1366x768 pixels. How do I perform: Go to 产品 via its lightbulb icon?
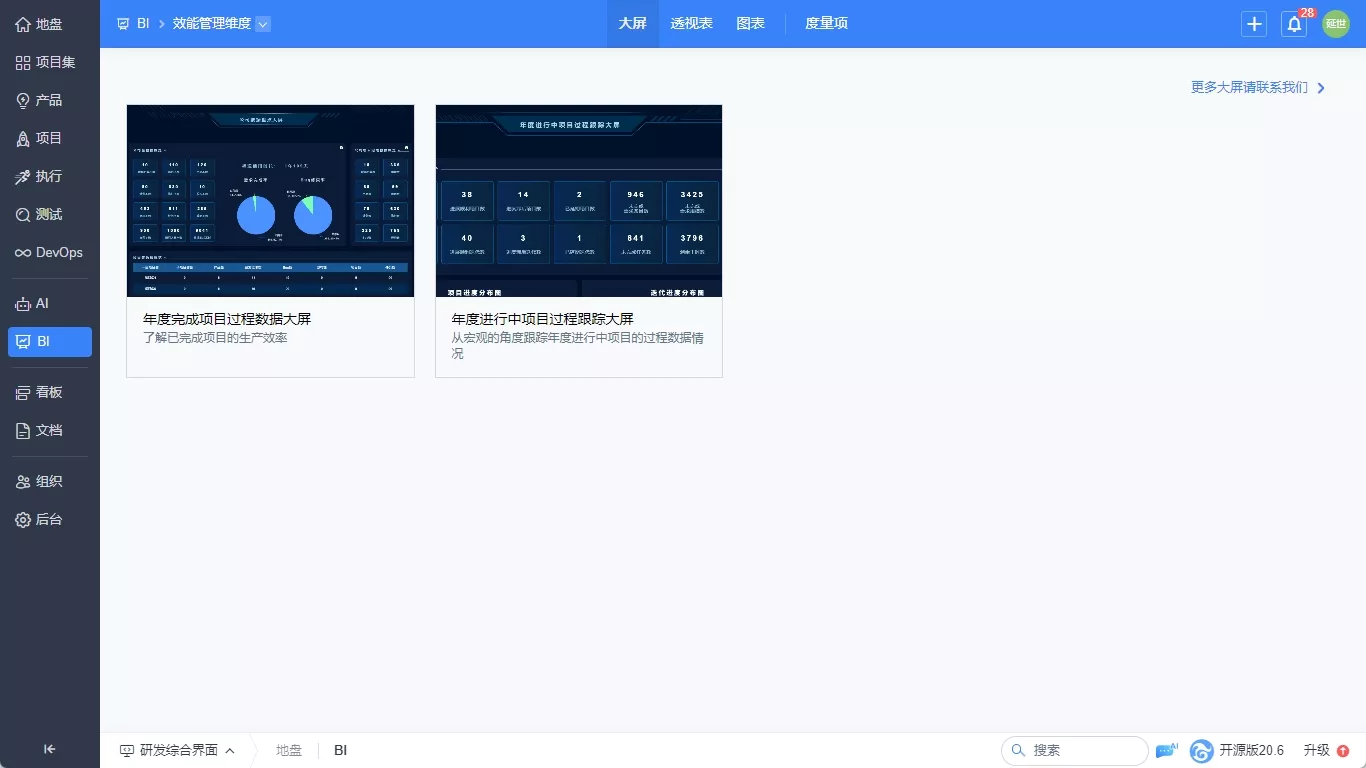(23, 100)
